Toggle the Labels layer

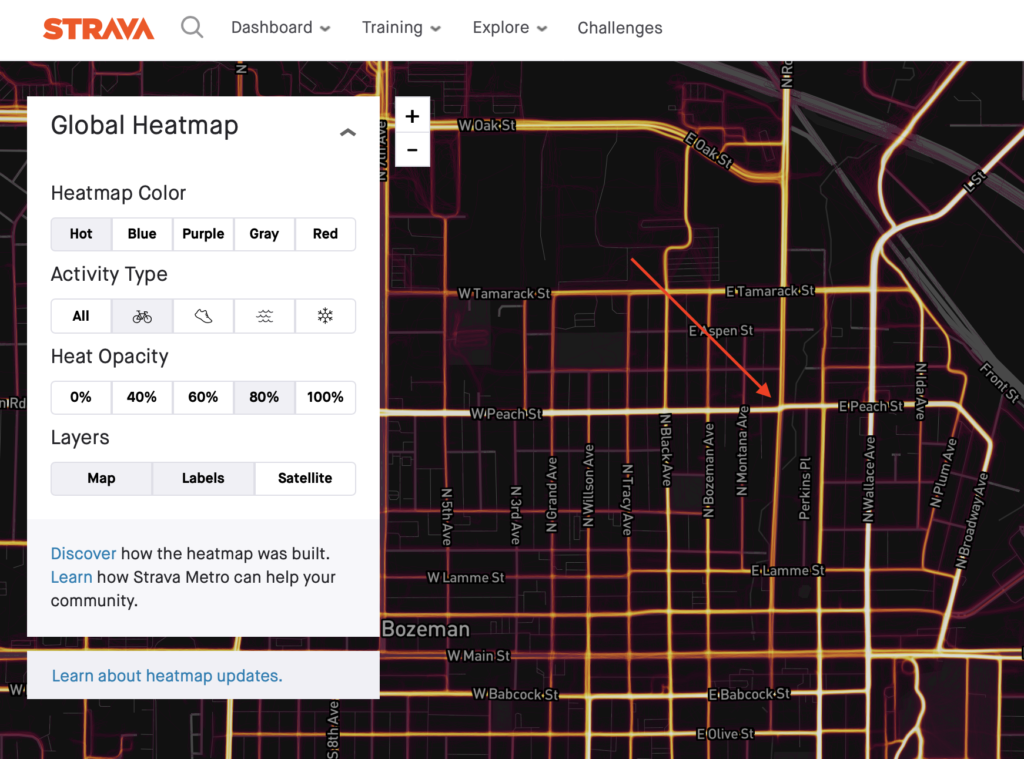[x=203, y=478]
